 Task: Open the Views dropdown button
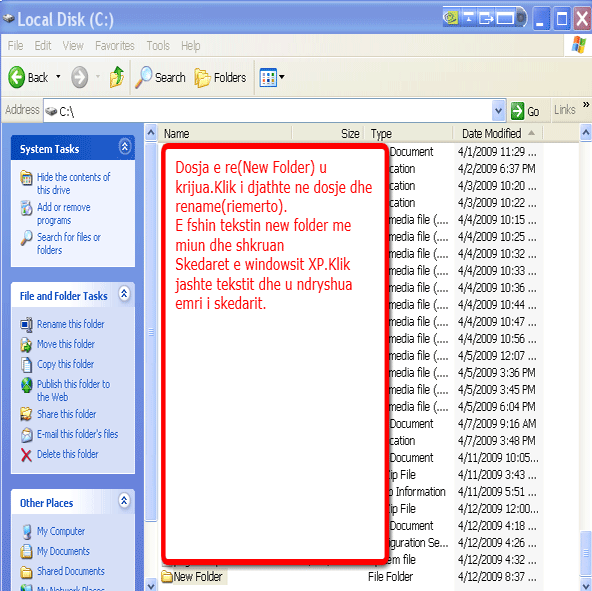click(272, 77)
